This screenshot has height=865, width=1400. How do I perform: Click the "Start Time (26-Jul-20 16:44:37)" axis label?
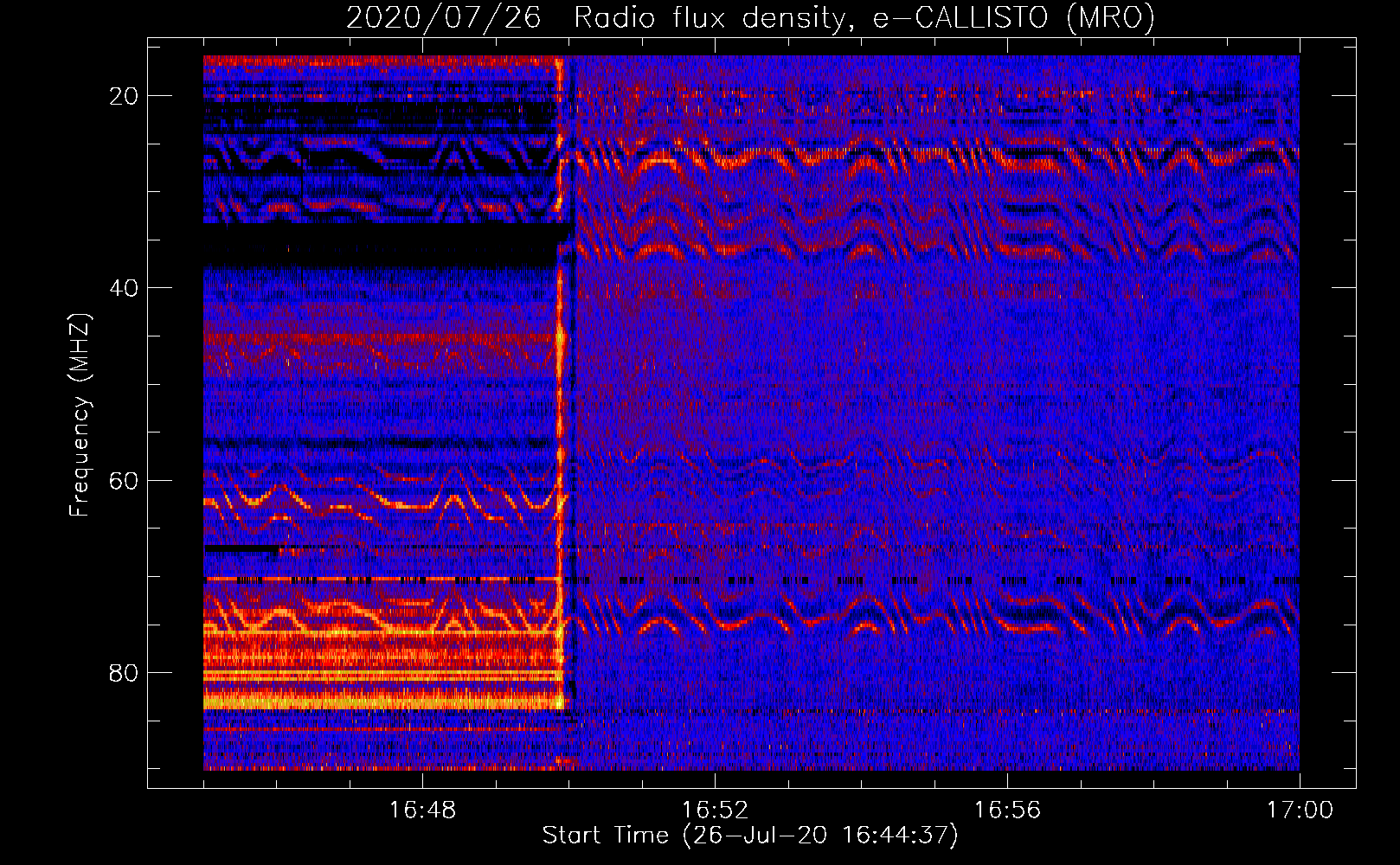pos(750,836)
